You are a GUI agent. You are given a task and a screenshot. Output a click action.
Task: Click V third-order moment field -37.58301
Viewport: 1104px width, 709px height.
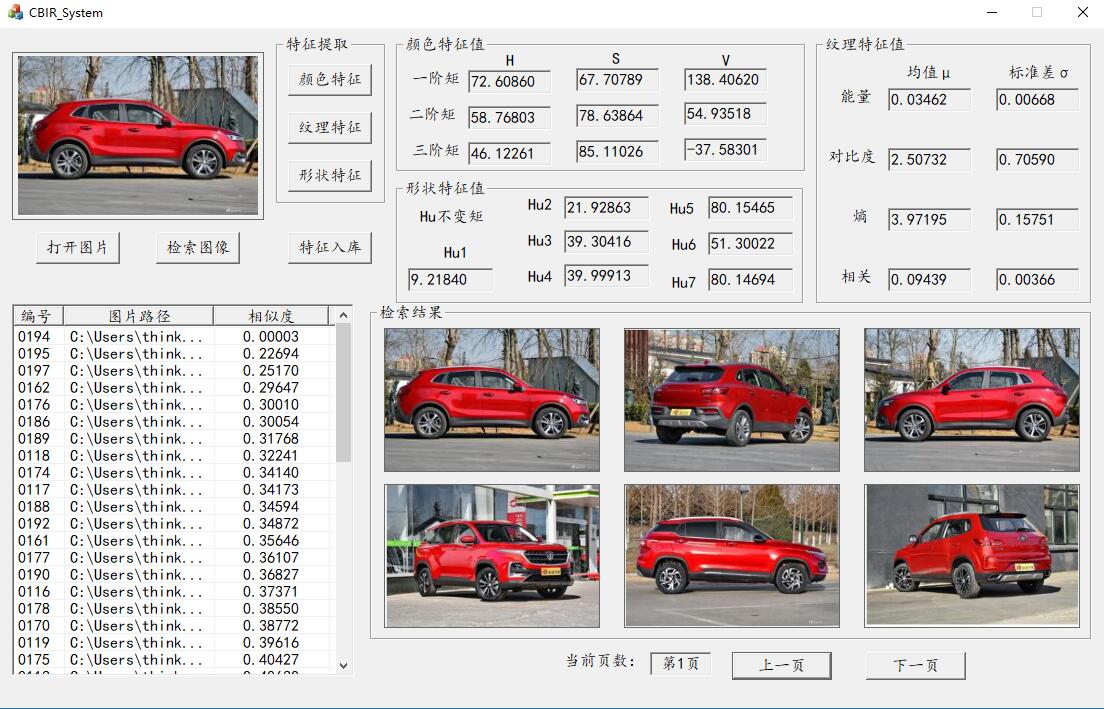coord(725,149)
